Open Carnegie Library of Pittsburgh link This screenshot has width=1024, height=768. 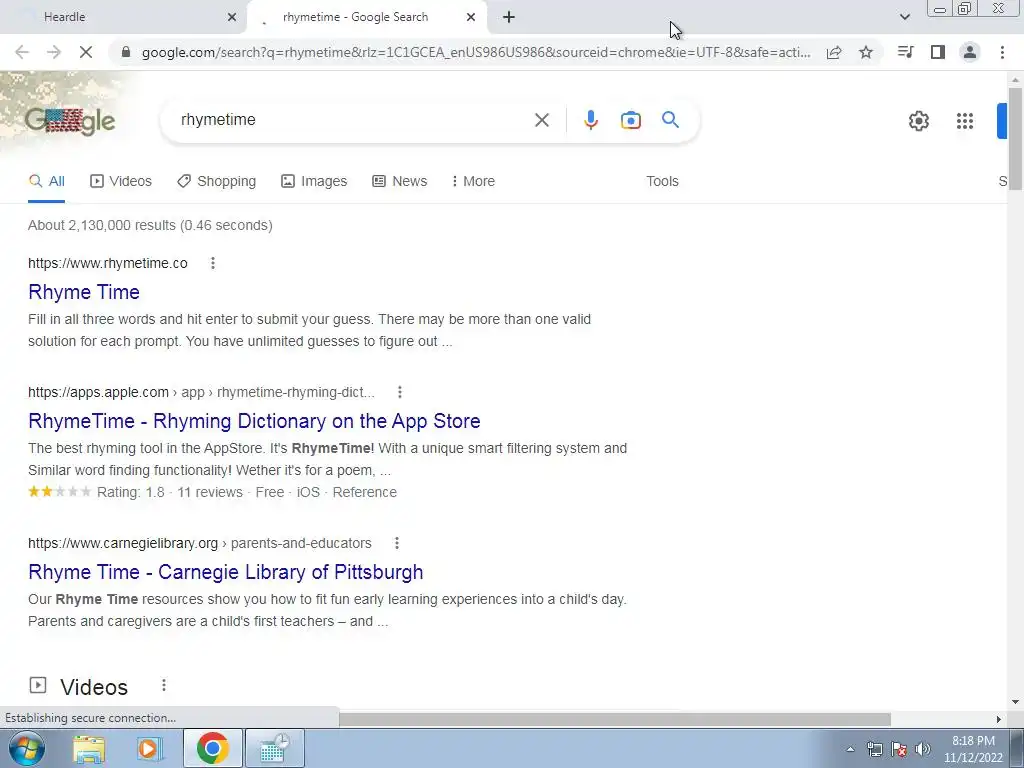(225, 572)
